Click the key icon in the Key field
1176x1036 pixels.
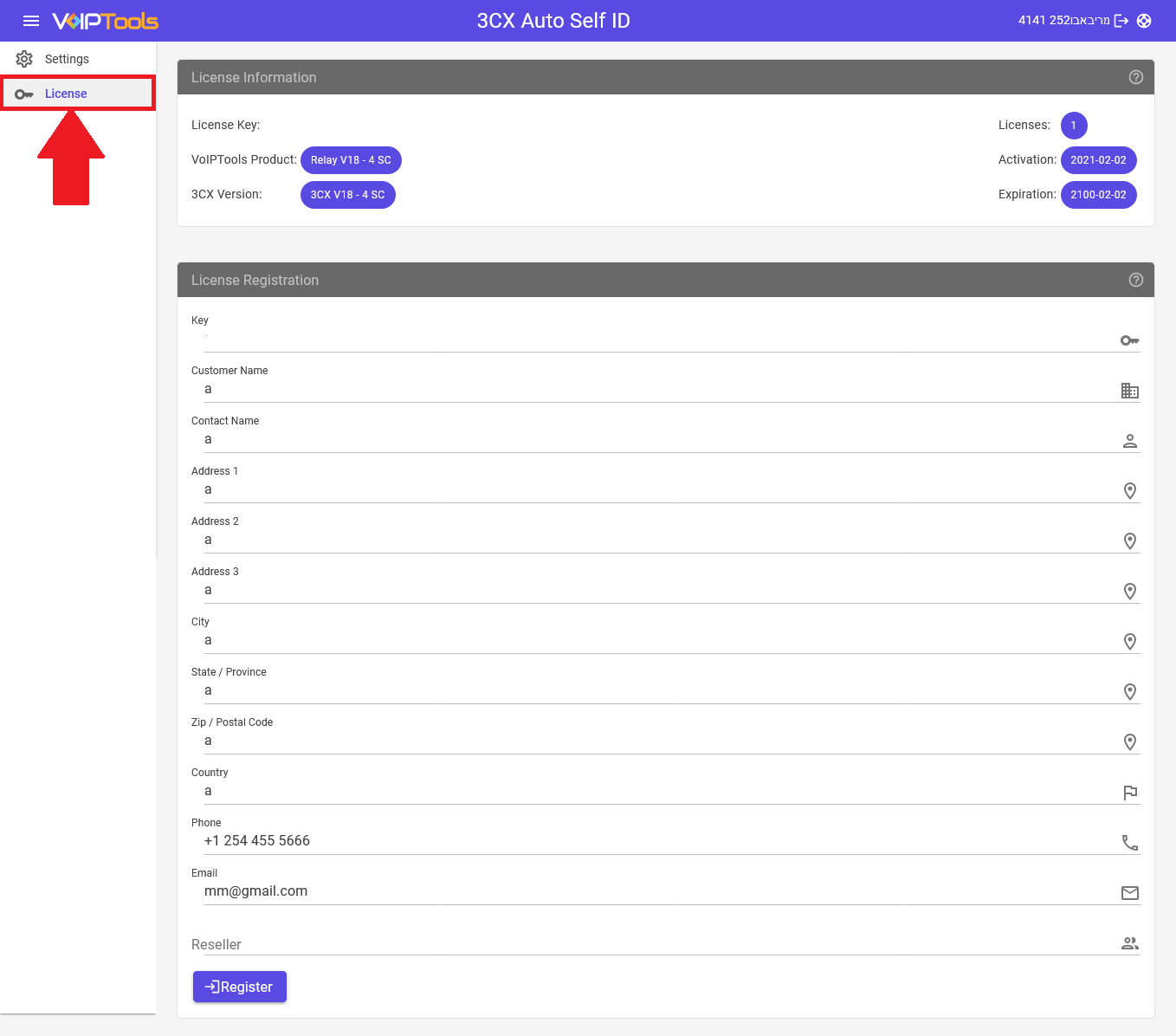1130,340
